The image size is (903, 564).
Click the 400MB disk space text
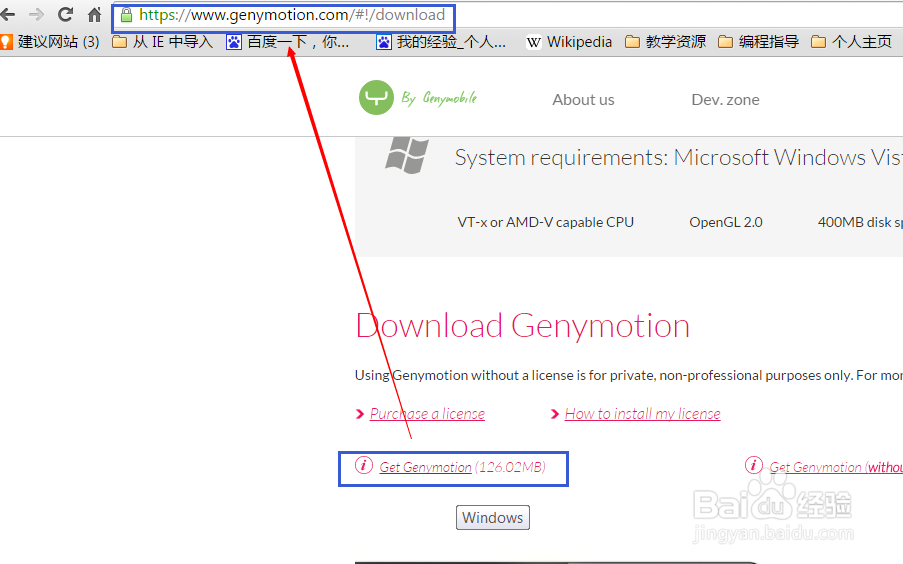point(860,222)
